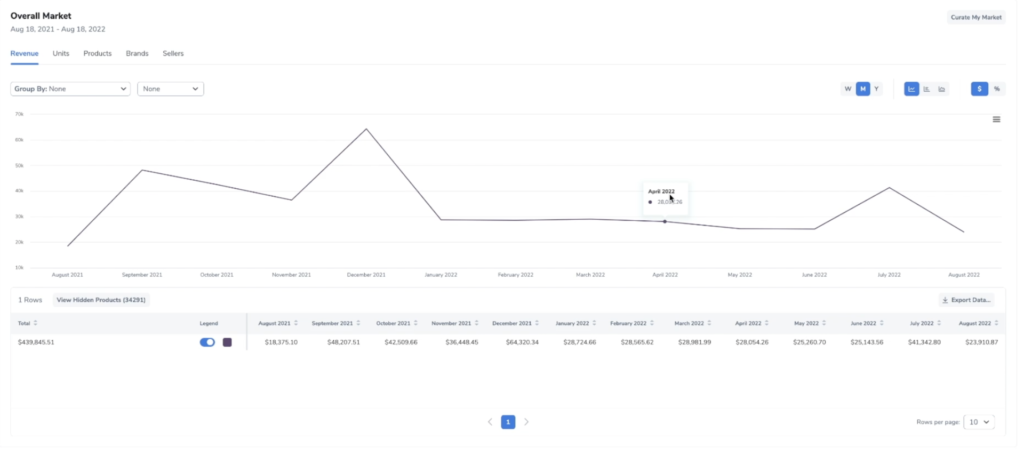Click the purple legend color swatch
This screenshot has width=1024, height=456.
[227, 342]
